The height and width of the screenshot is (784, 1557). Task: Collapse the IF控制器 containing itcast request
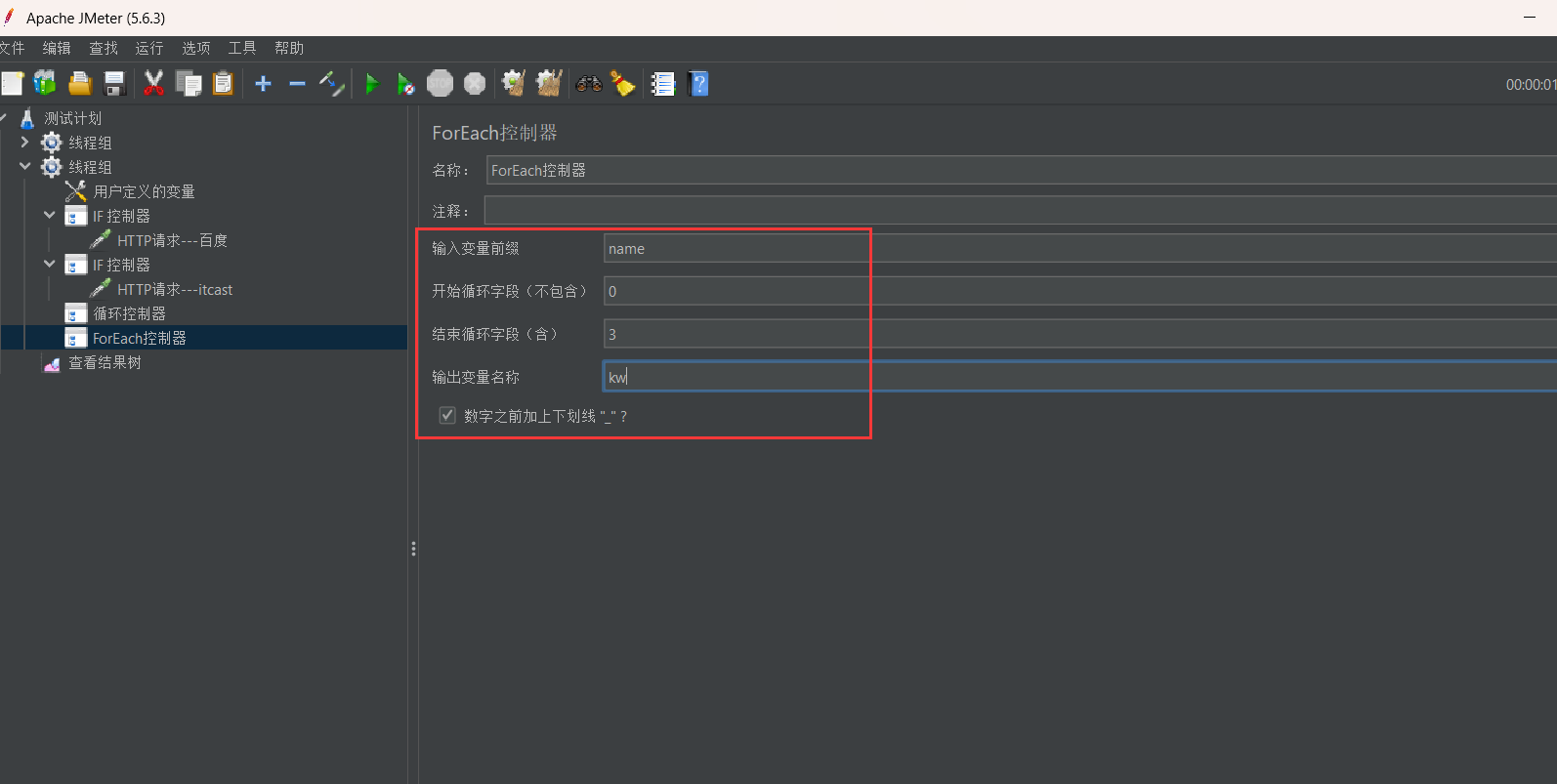pos(50,265)
